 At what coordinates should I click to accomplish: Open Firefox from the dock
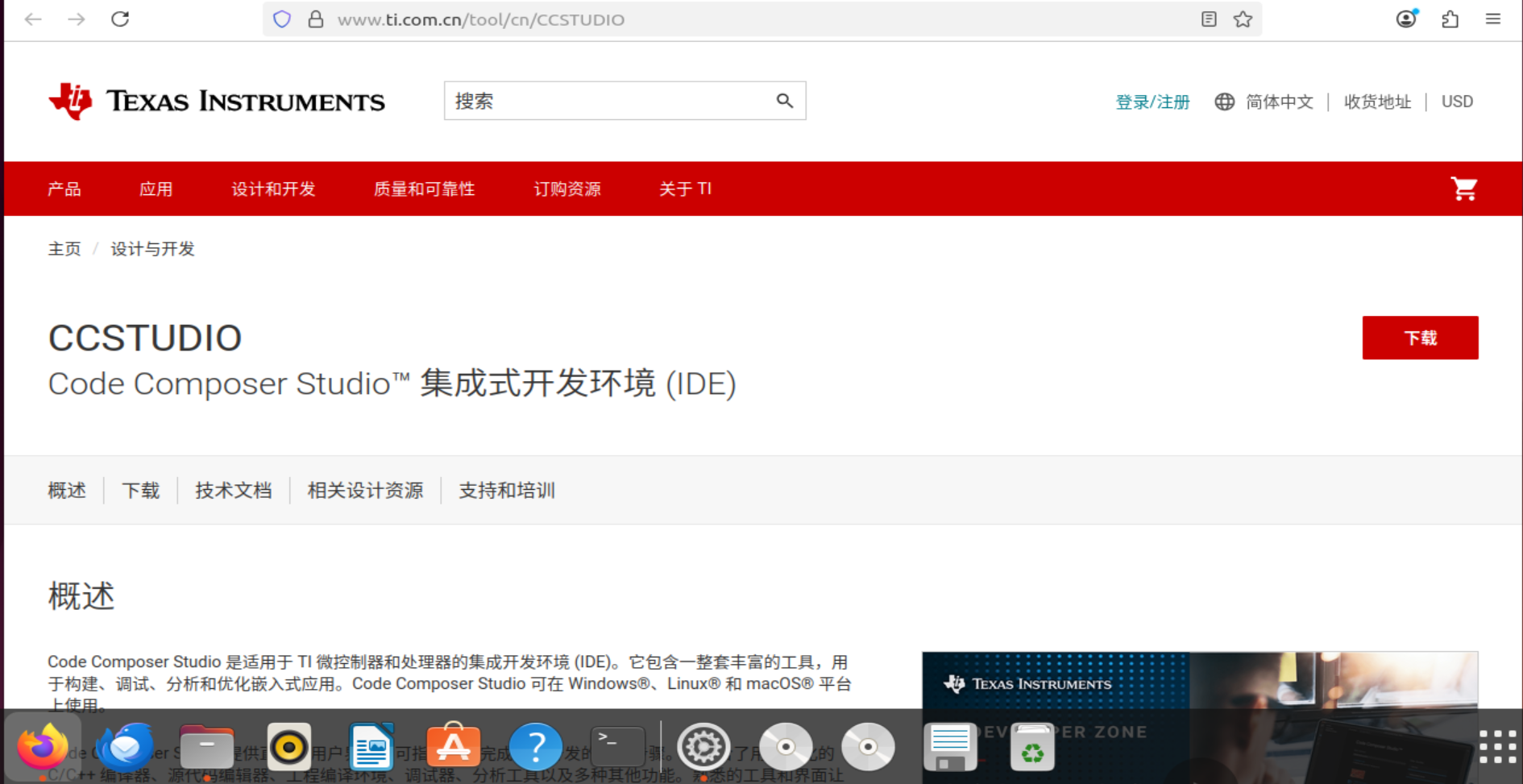[x=43, y=748]
